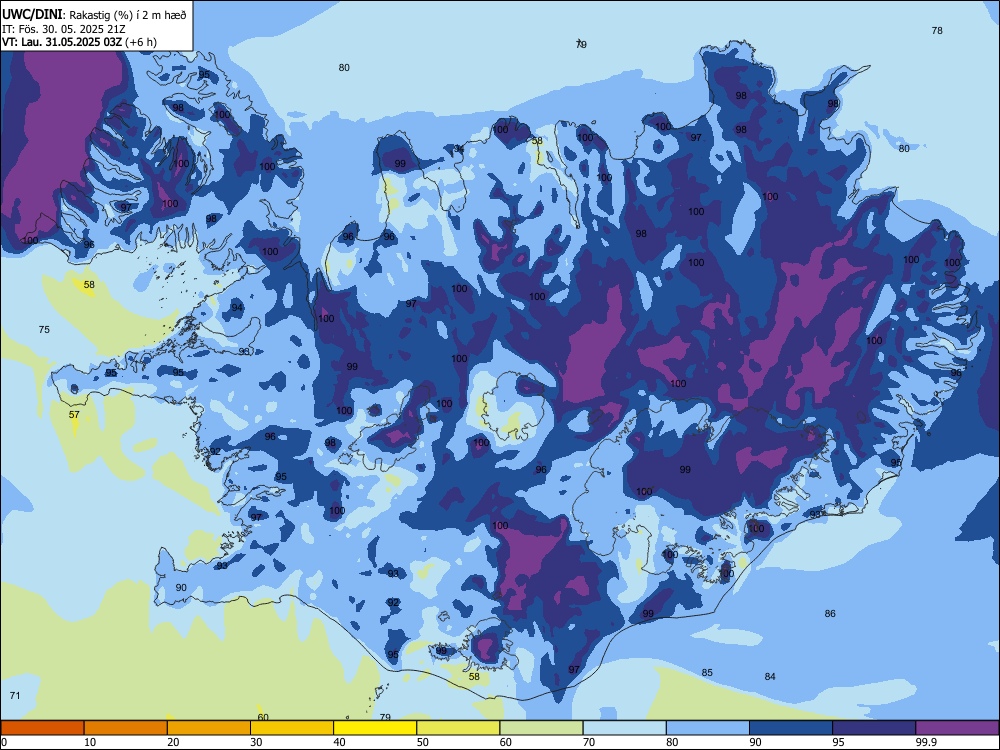This screenshot has width=1000, height=750.
Task: Click the humidity value '78' over the sea
Action: click(937, 31)
